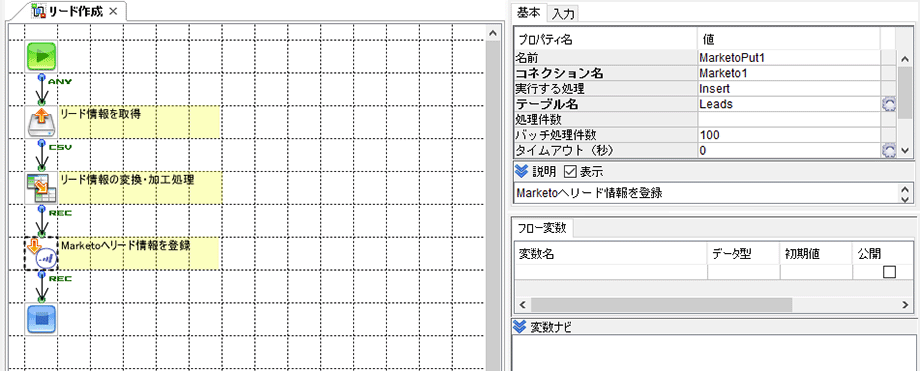The width and height of the screenshot is (920, 371).
Task: Select the バッチ処理件数 property label
Action: [x=606, y=135]
